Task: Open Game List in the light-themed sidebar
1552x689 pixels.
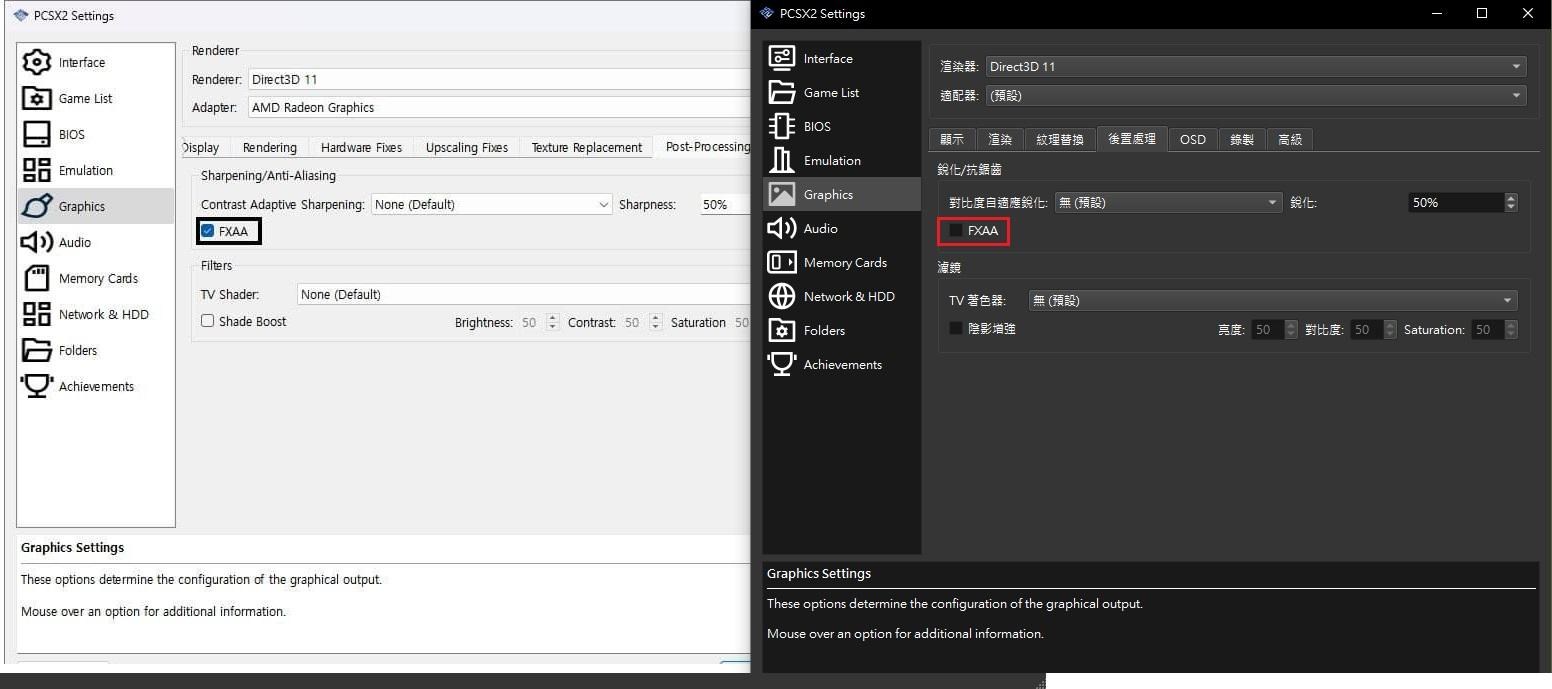Action: [85, 98]
